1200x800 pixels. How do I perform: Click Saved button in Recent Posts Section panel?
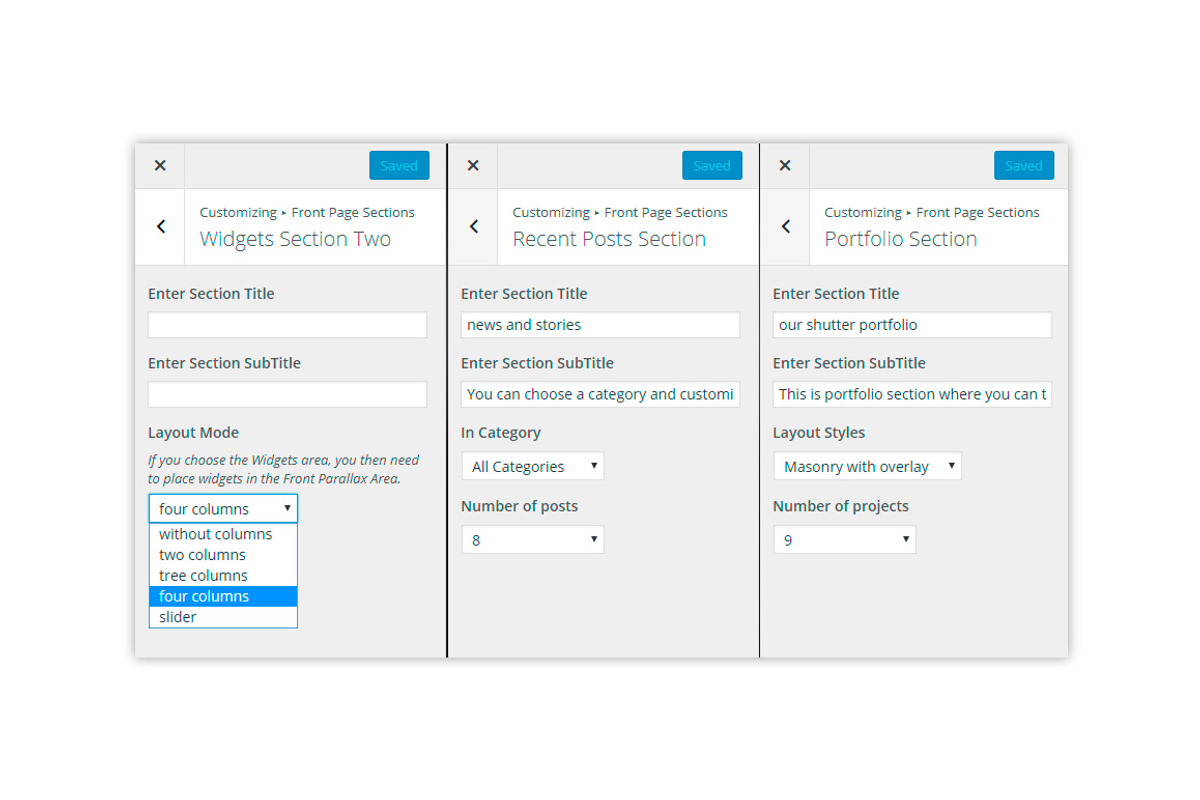[712, 166]
